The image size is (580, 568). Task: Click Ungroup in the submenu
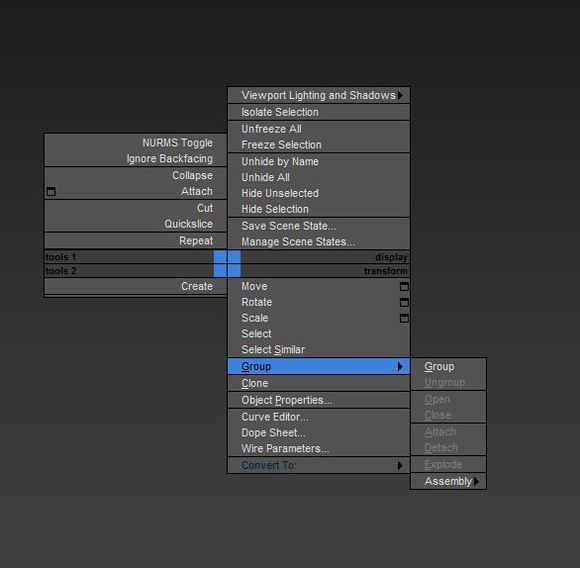(x=449, y=382)
